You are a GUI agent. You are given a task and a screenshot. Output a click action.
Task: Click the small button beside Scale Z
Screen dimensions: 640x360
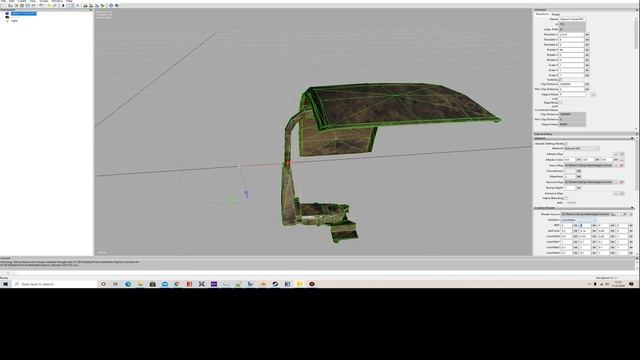(587, 75)
